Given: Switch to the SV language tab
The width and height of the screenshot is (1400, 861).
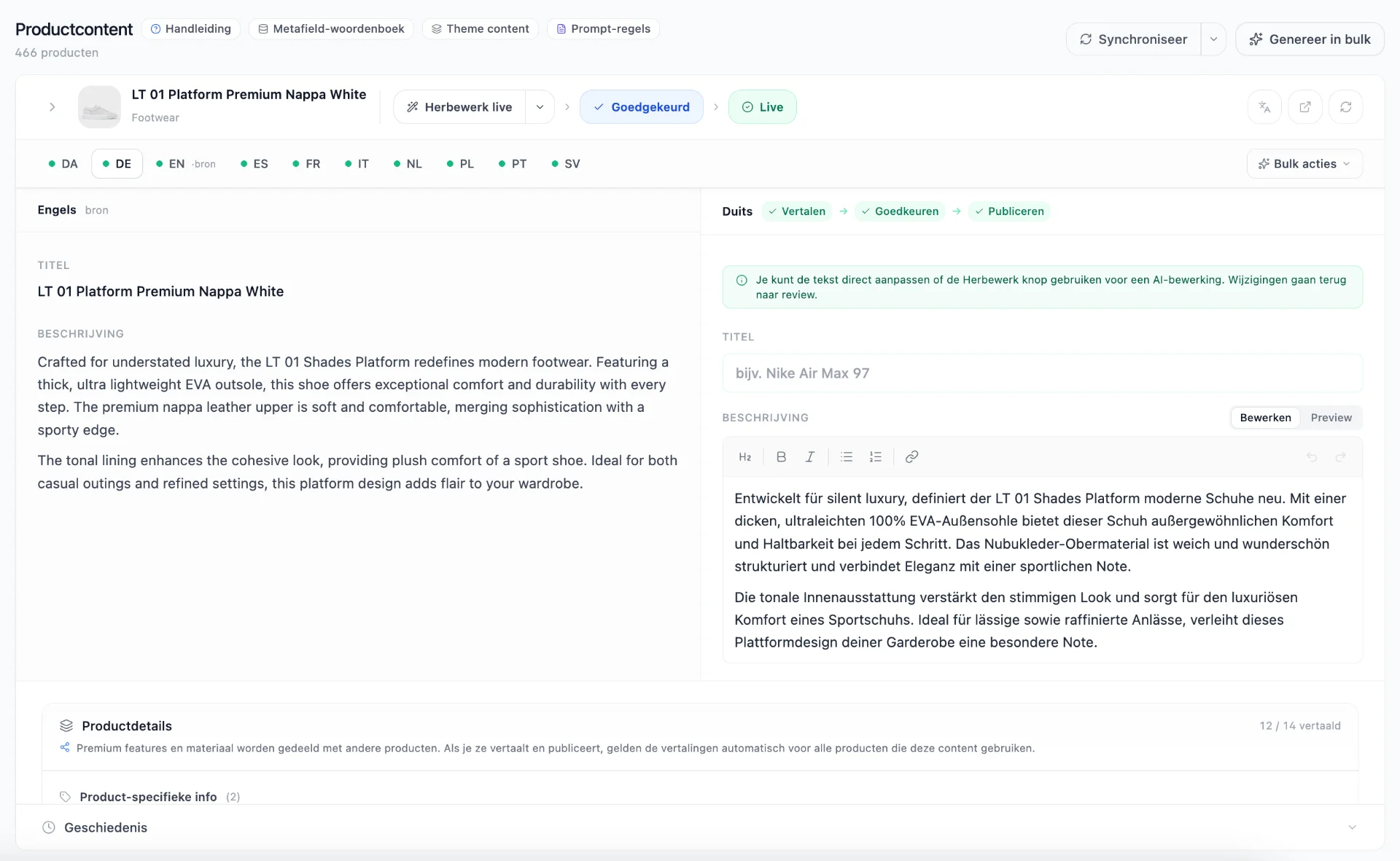Looking at the screenshot, I should pyautogui.click(x=566, y=164).
